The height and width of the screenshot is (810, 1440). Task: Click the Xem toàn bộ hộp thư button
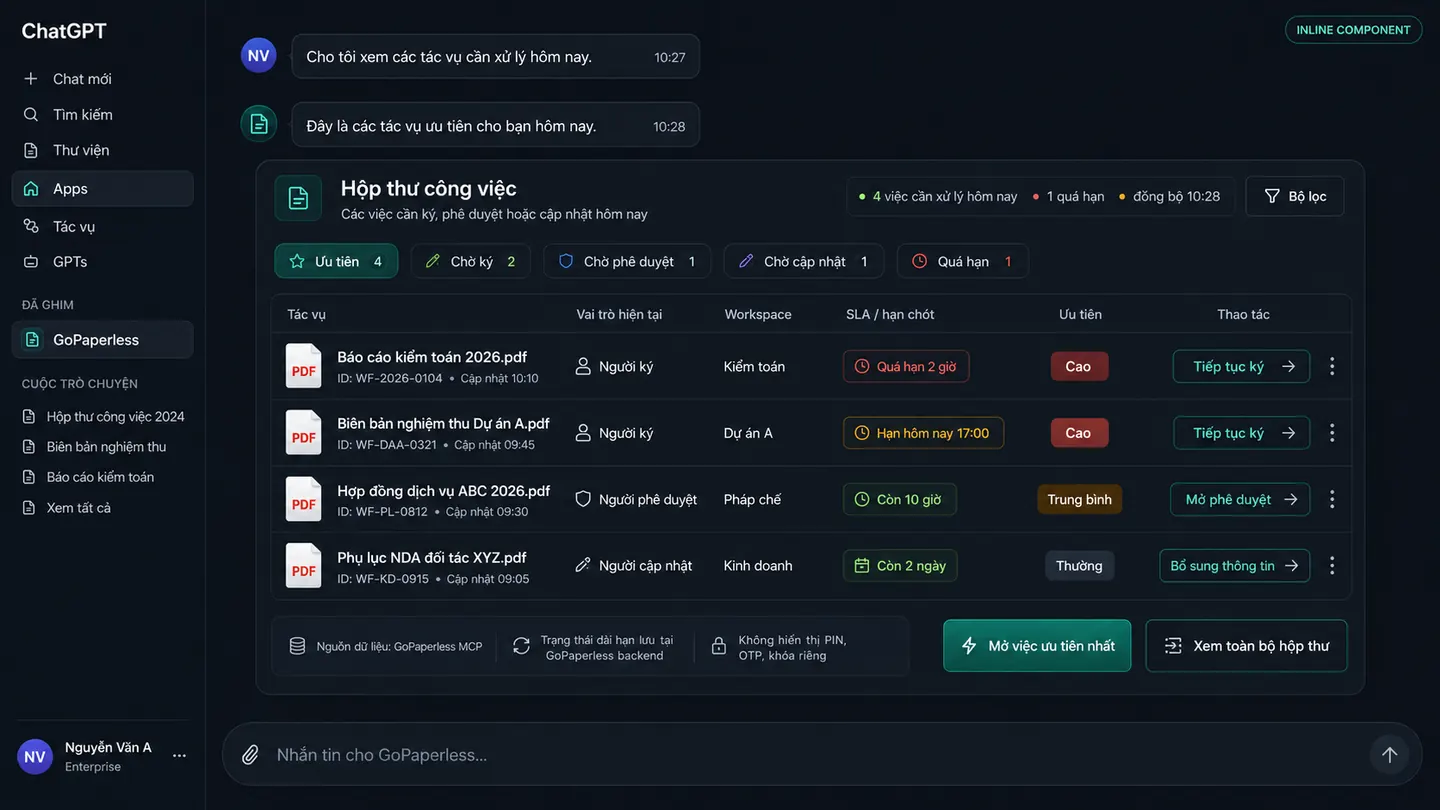(1247, 646)
